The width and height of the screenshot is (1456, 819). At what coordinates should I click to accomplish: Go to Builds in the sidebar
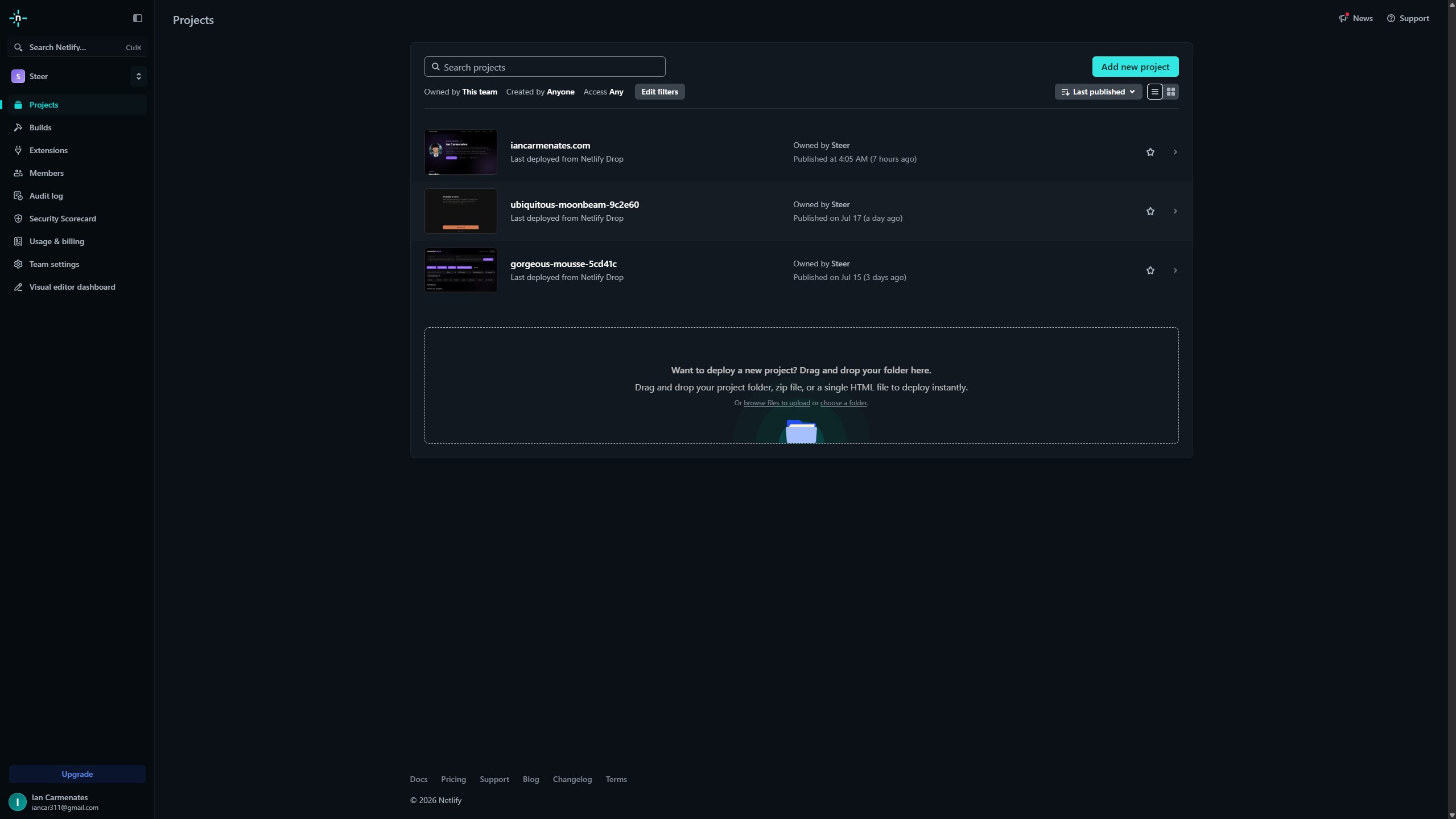coord(77,127)
